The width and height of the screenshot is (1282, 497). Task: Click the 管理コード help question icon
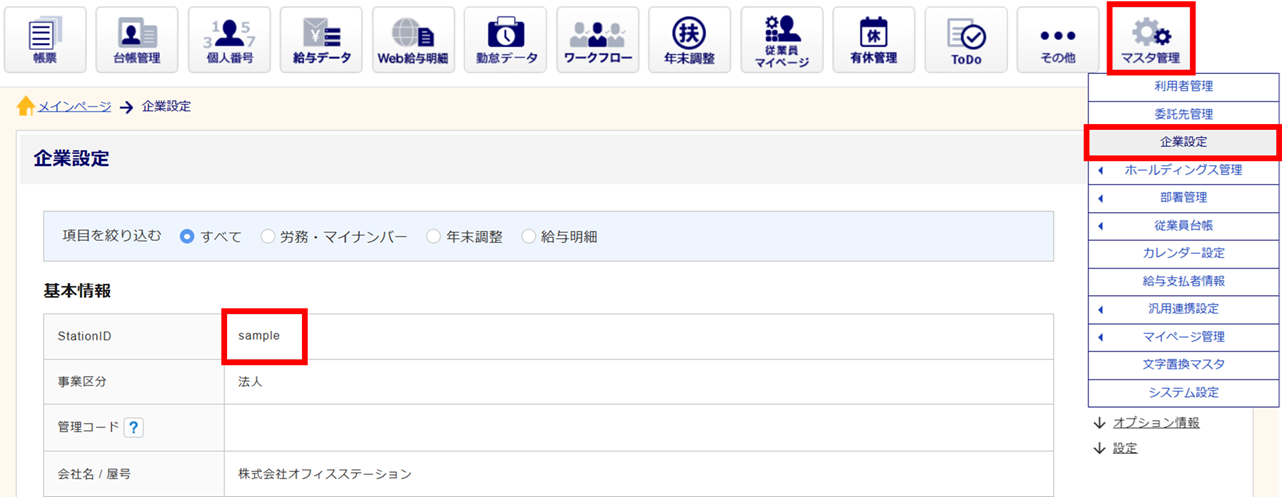coord(134,428)
